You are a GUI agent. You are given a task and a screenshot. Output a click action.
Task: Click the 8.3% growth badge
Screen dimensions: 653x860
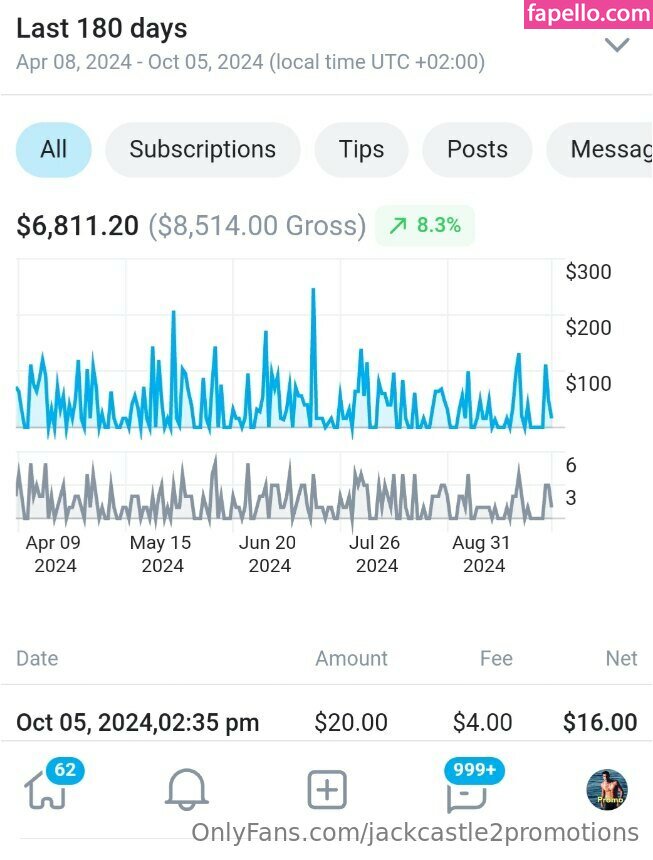click(425, 226)
